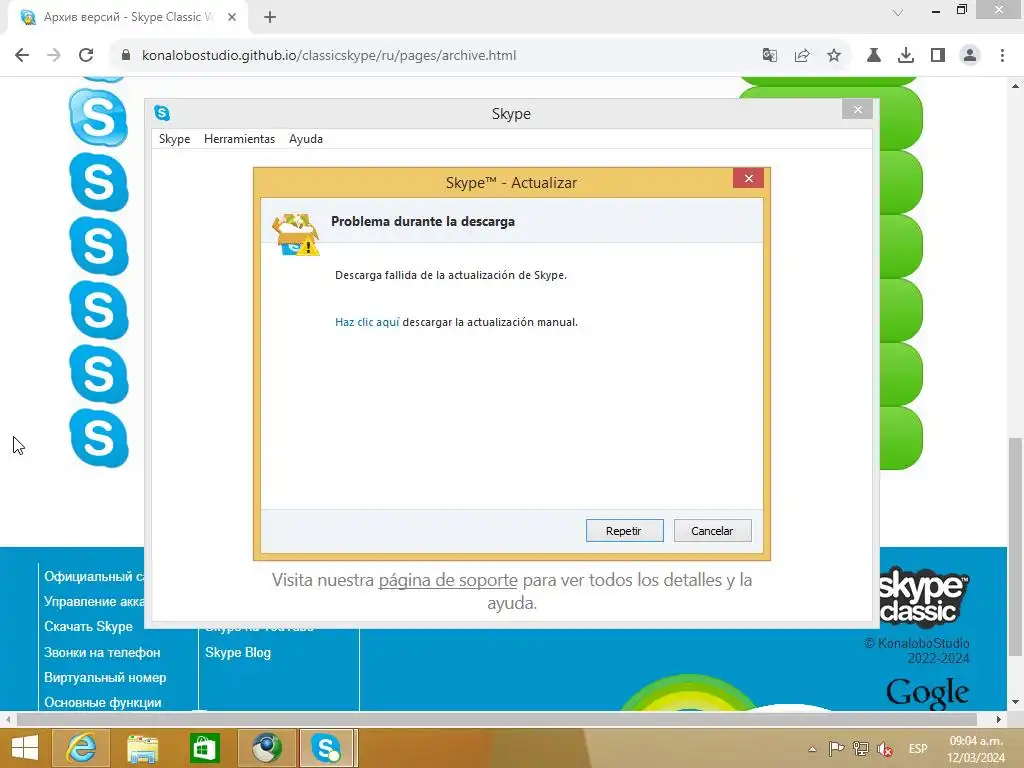
Task: Close the Skype Actualizar dialog
Action: (x=748, y=178)
